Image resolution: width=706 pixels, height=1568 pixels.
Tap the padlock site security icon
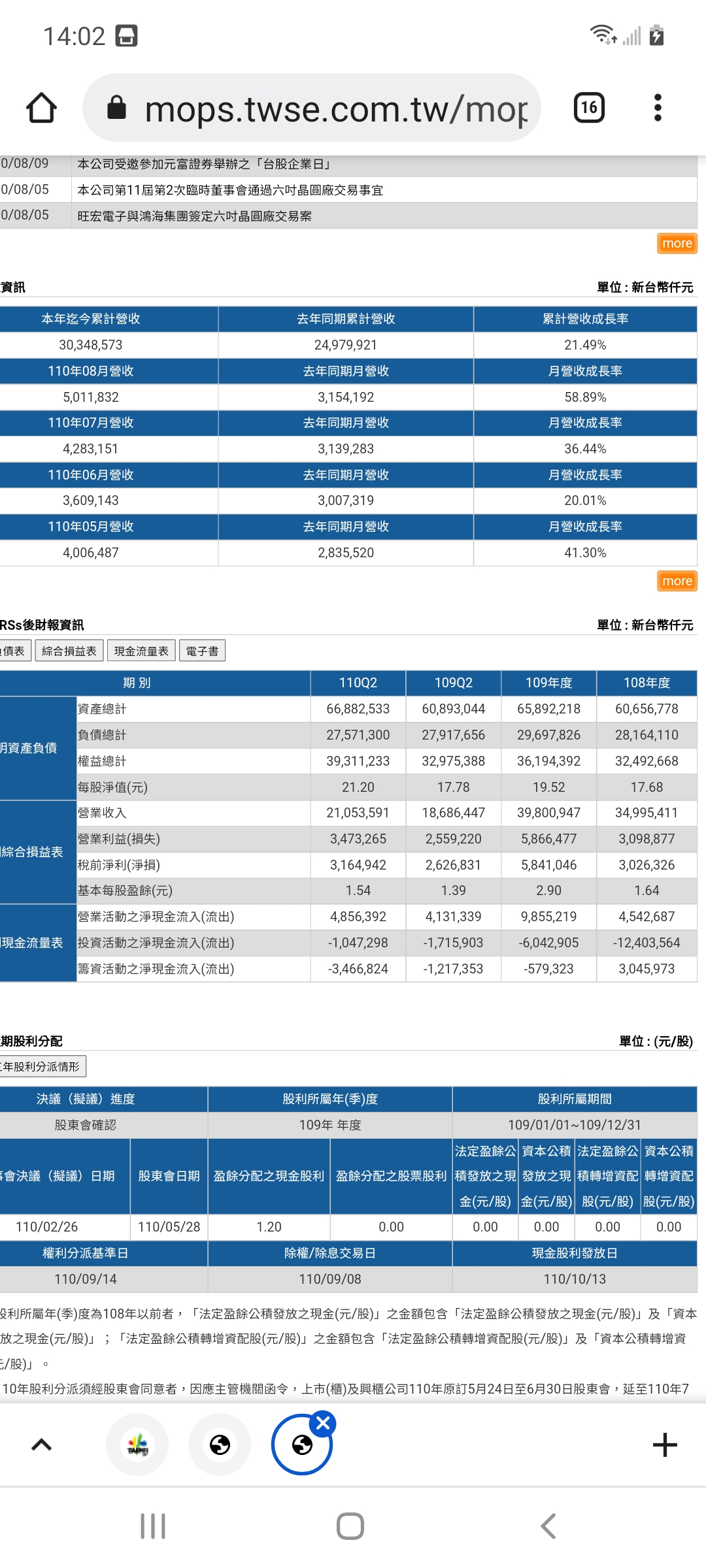116,108
